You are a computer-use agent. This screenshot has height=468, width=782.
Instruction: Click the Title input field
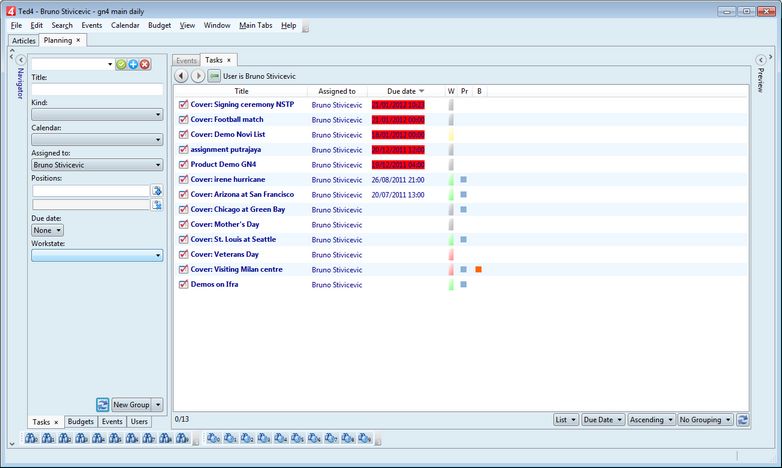pyautogui.click(x=97, y=89)
